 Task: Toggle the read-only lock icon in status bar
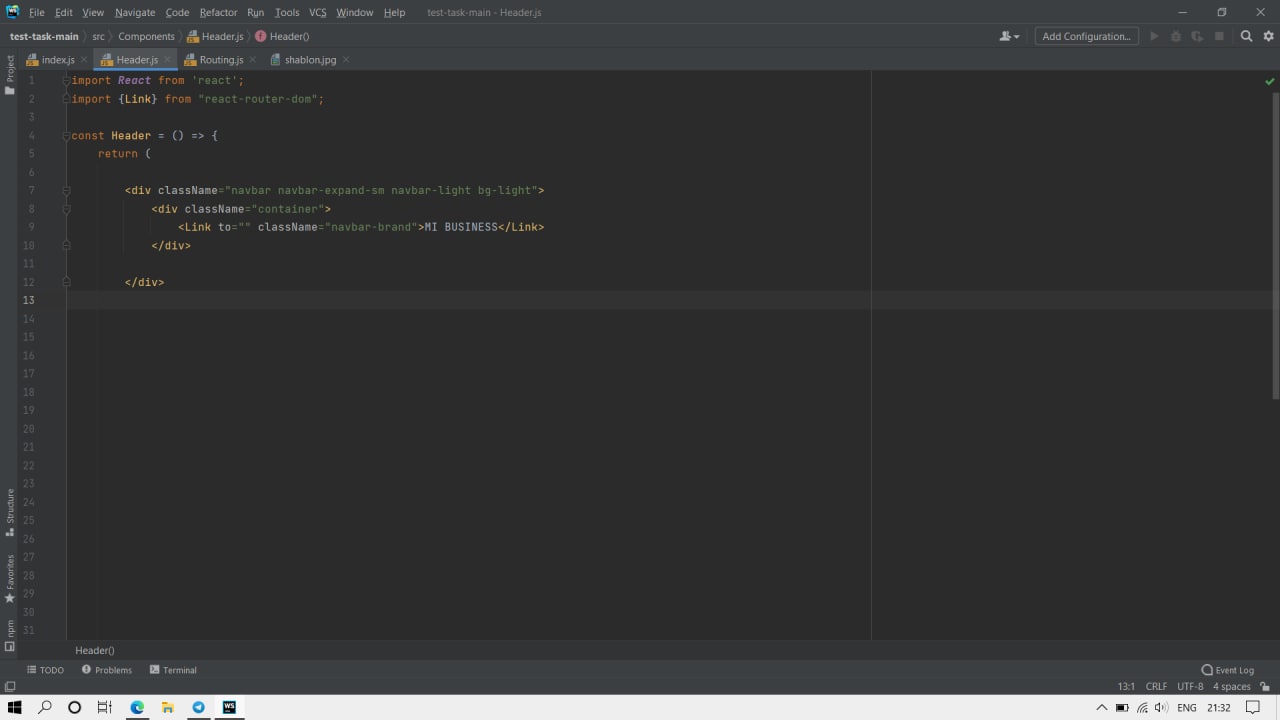1265,687
